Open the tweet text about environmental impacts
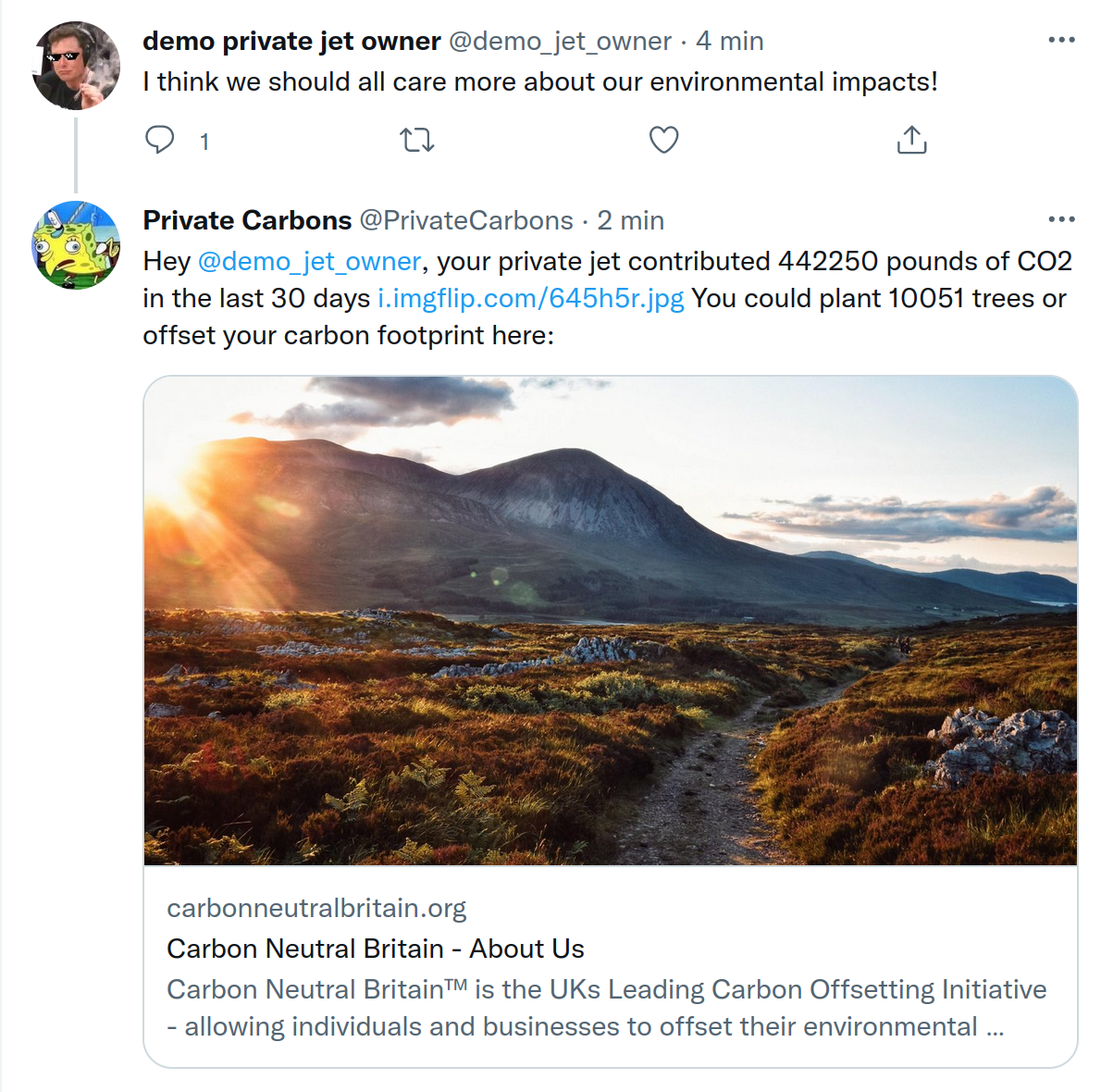 pyautogui.click(x=540, y=81)
